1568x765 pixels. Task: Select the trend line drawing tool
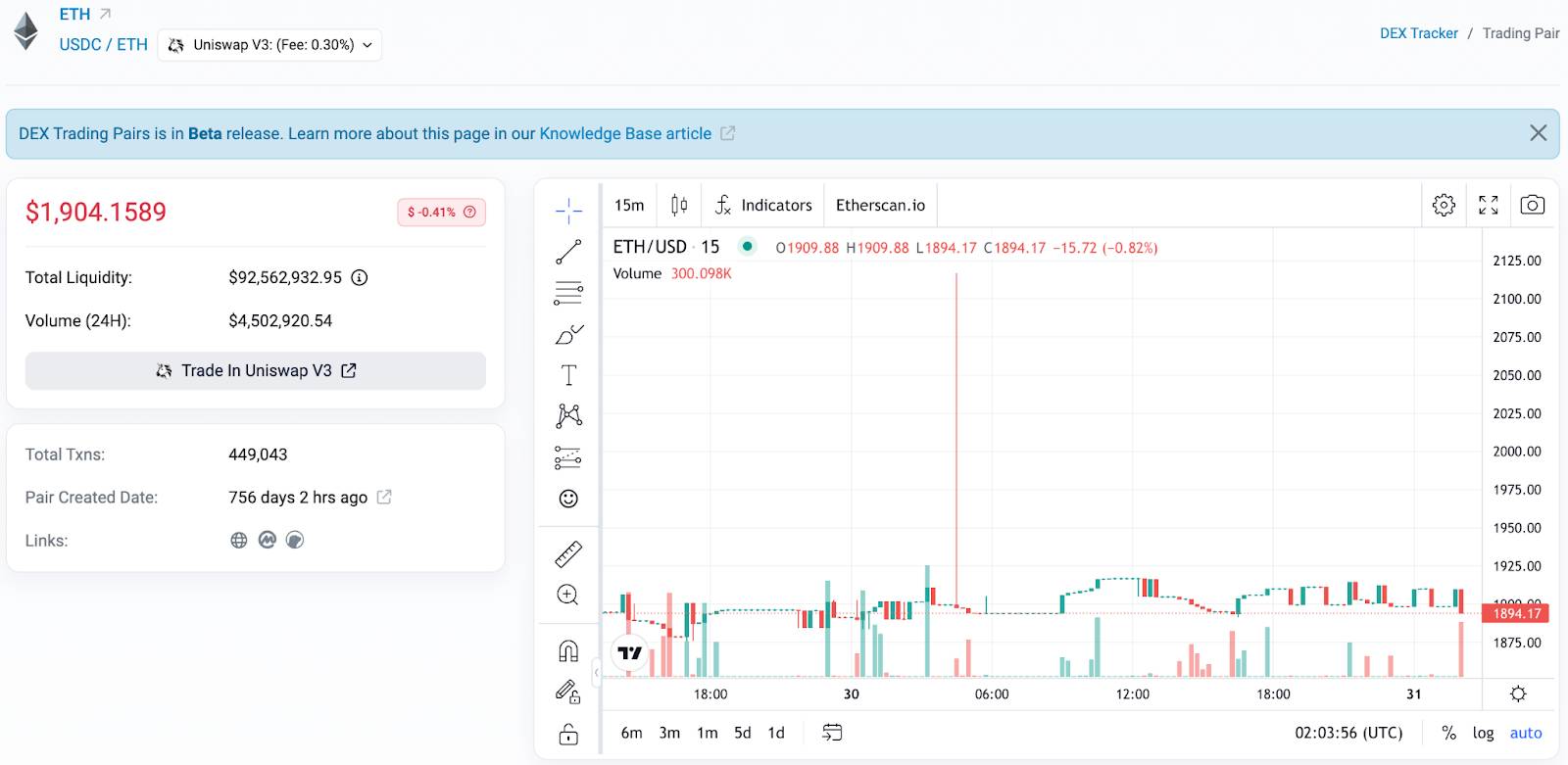tap(568, 252)
